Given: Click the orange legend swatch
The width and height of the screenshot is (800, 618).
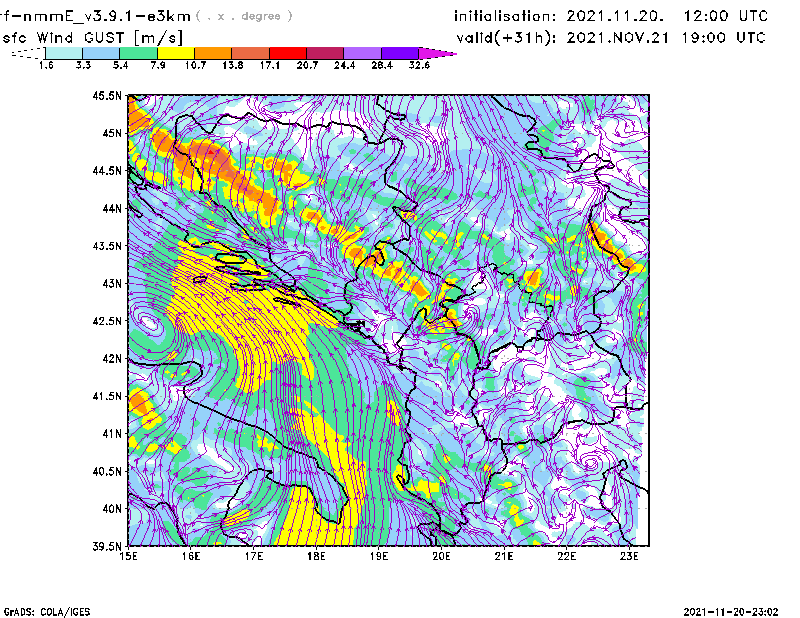Looking at the screenshot, I should click(213, 53).
